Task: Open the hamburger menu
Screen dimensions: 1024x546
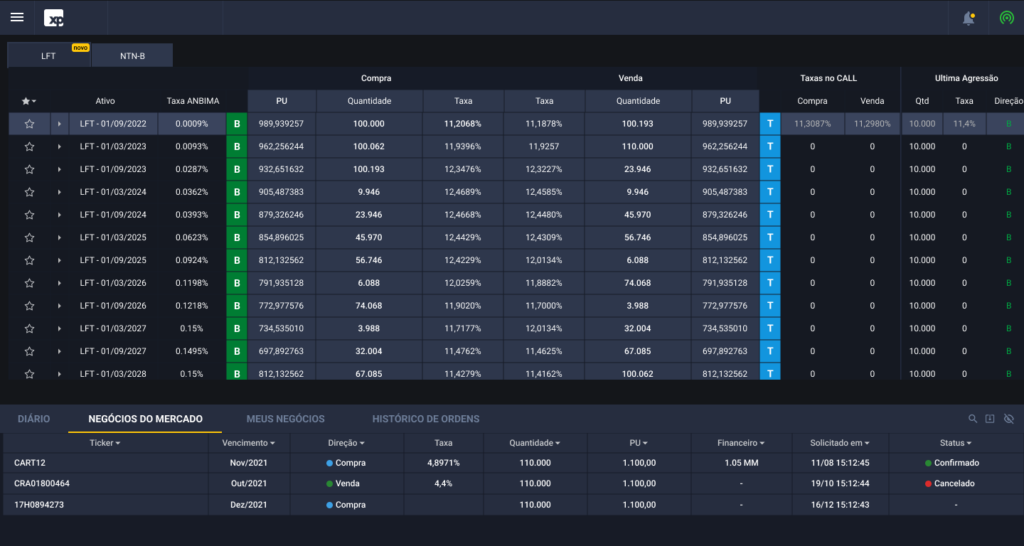Action: (x=17, y=18)
